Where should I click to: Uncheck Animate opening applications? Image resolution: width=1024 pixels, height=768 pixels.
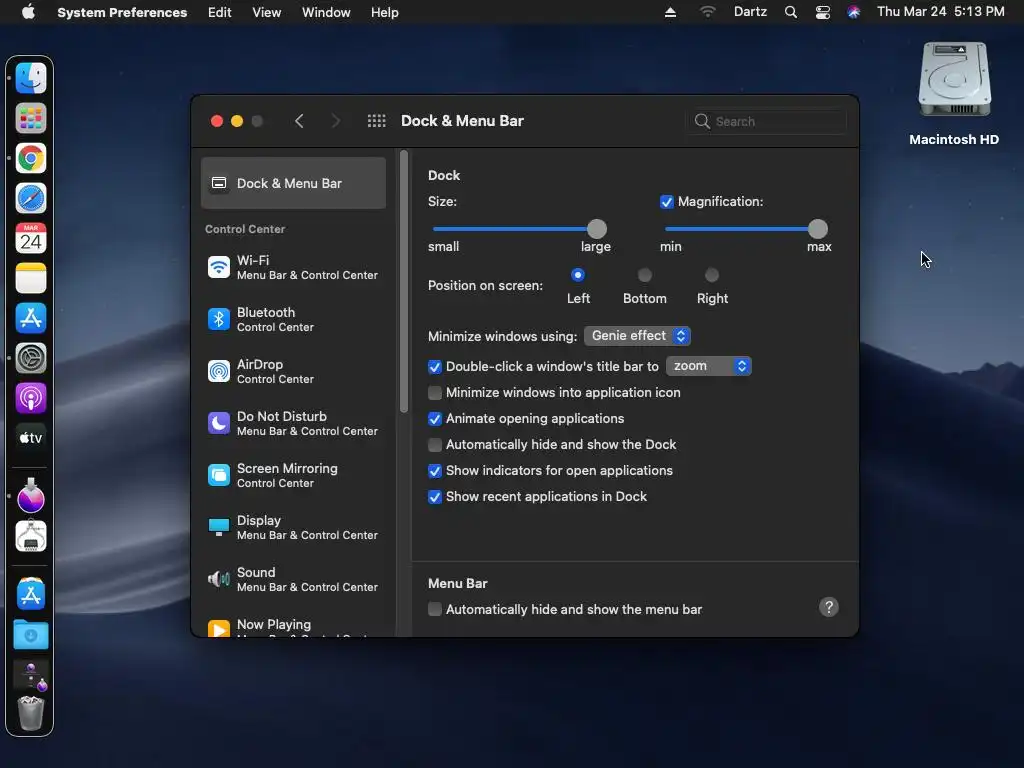(435, 419)
